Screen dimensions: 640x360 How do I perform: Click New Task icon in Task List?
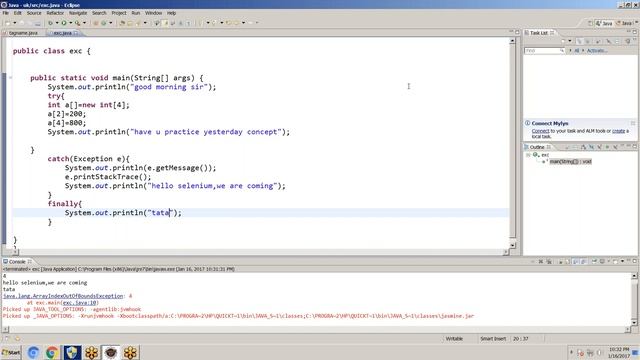(563, 41)
